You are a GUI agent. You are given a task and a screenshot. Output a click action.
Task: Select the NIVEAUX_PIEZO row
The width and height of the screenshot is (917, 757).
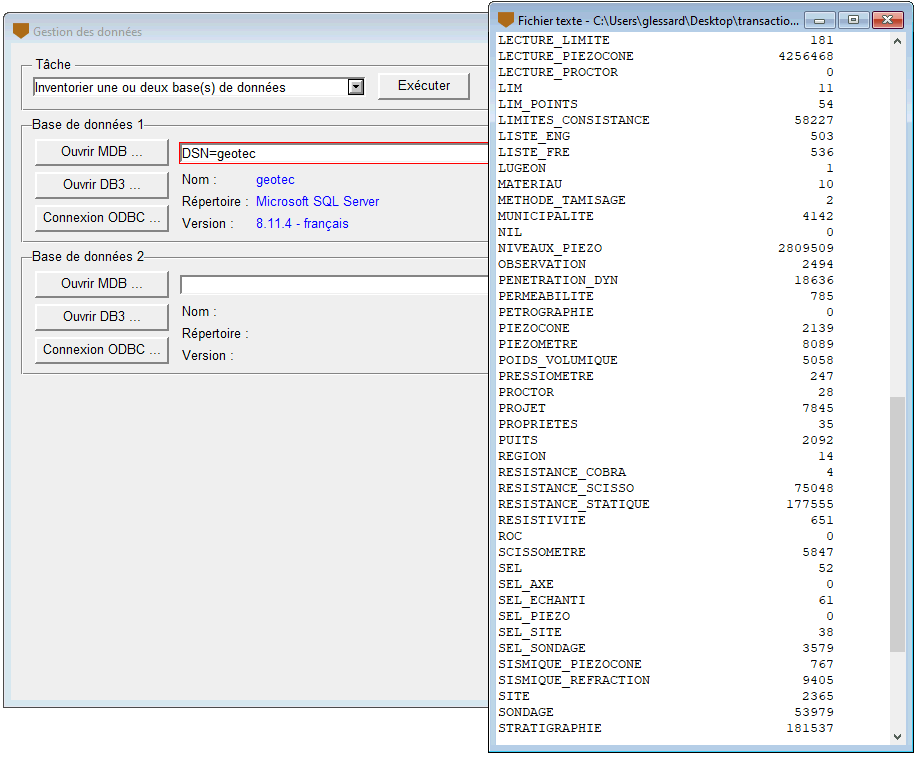coord(666,248)
